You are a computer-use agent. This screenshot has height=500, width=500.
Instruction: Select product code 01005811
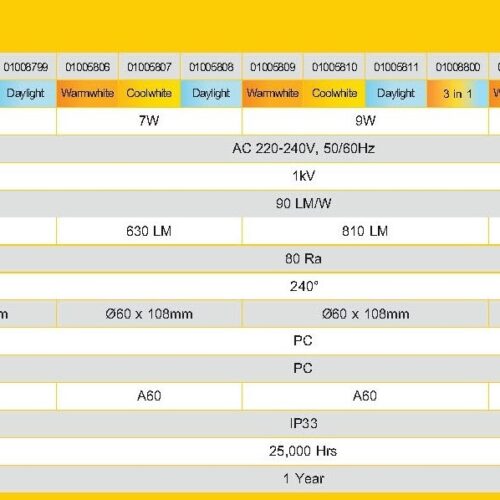396,67
